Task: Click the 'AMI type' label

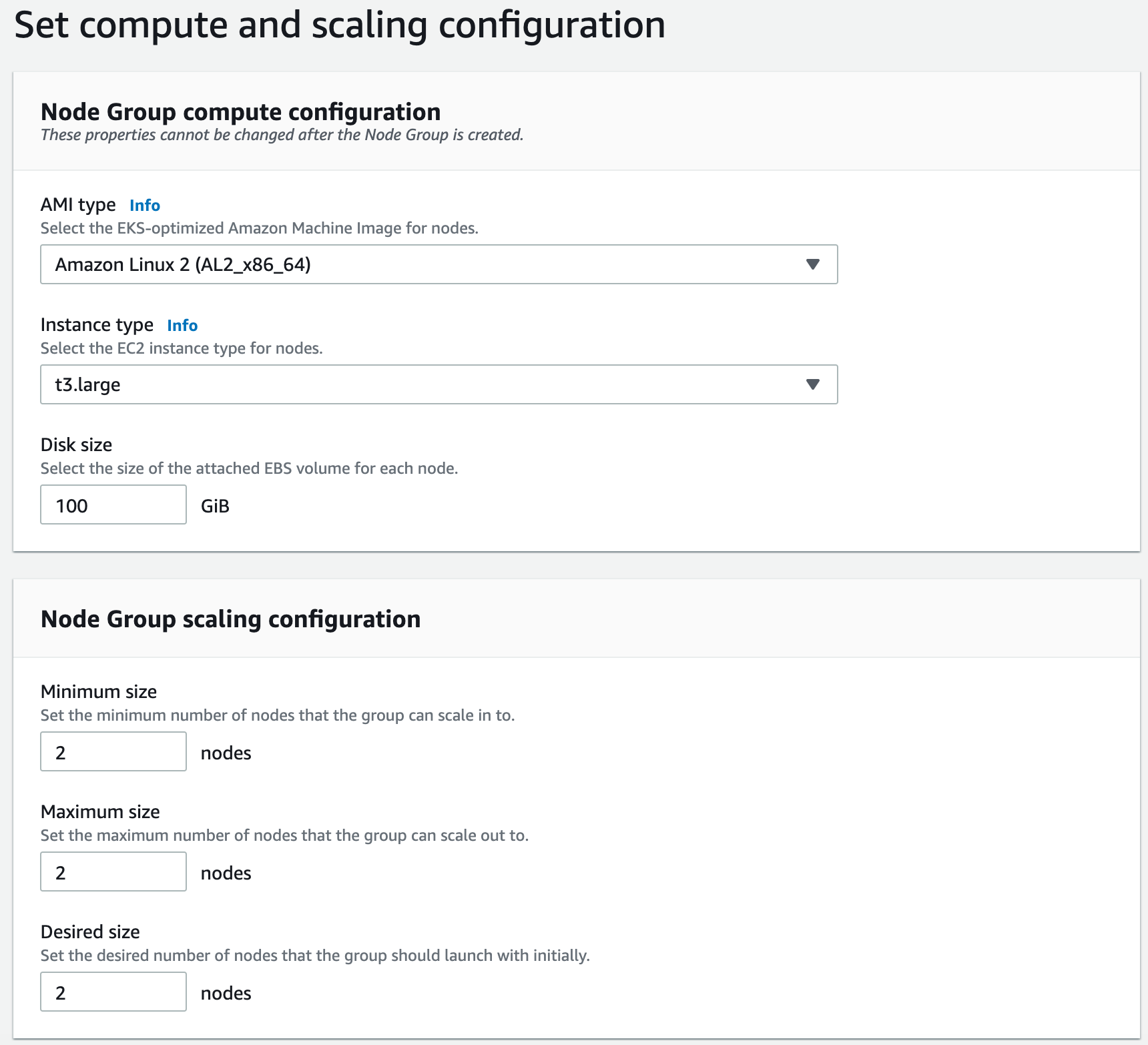Action: pyautogui.click(x=78, y=205)
